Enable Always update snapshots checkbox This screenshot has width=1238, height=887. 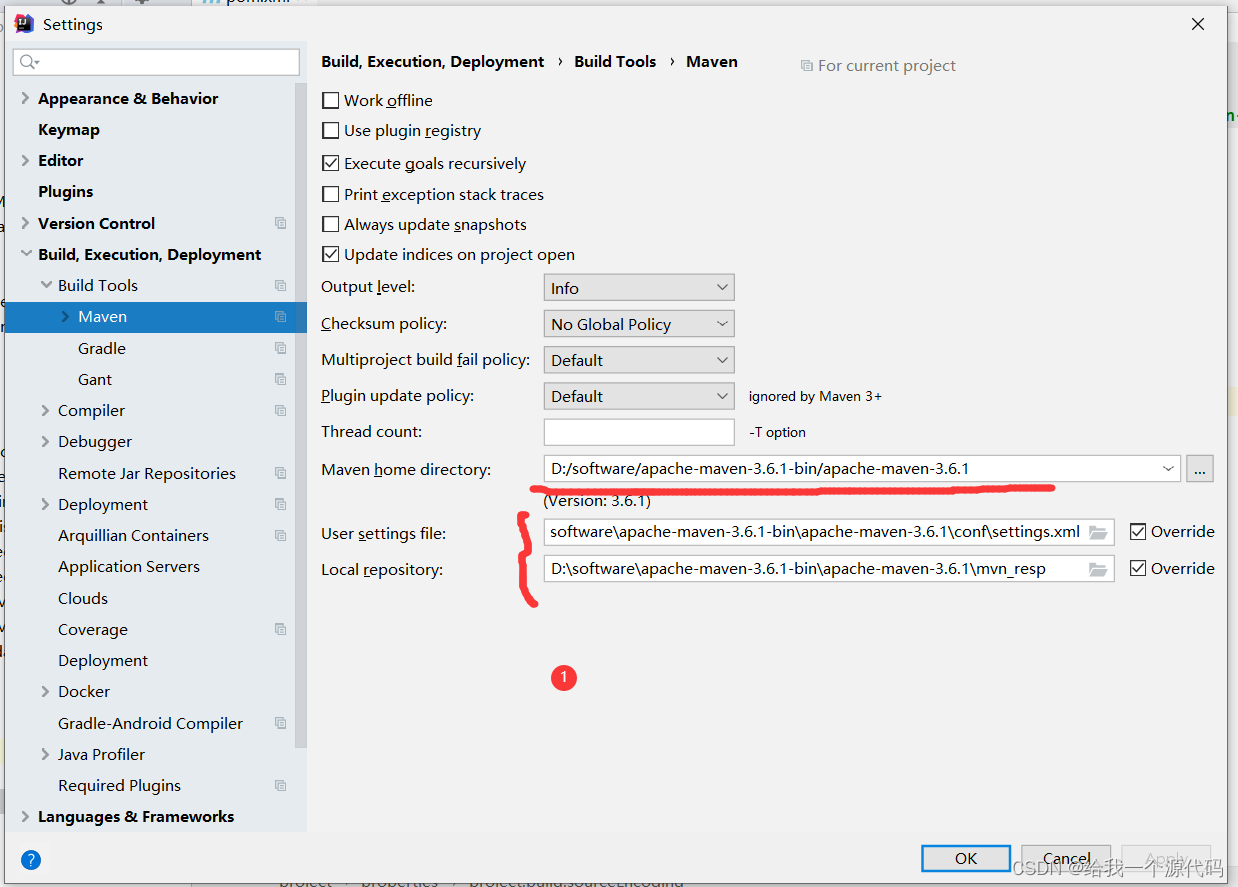(331, 224)
